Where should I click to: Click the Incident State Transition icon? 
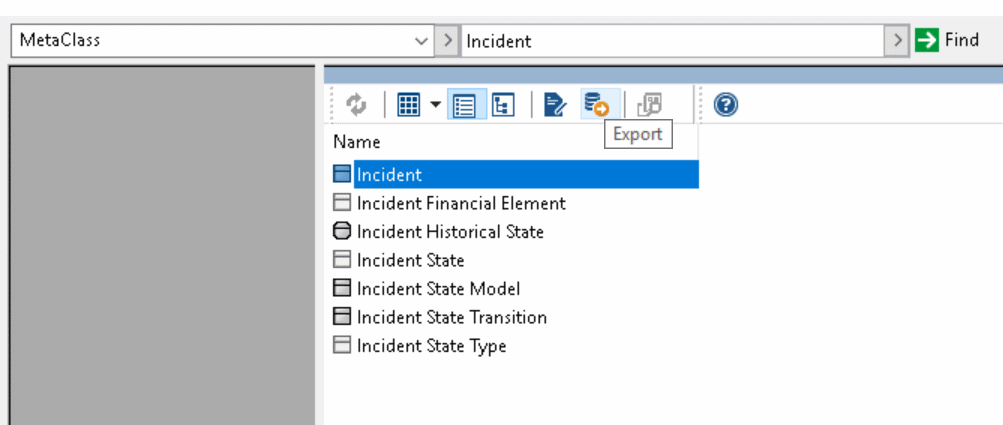(x=343, y=317)
